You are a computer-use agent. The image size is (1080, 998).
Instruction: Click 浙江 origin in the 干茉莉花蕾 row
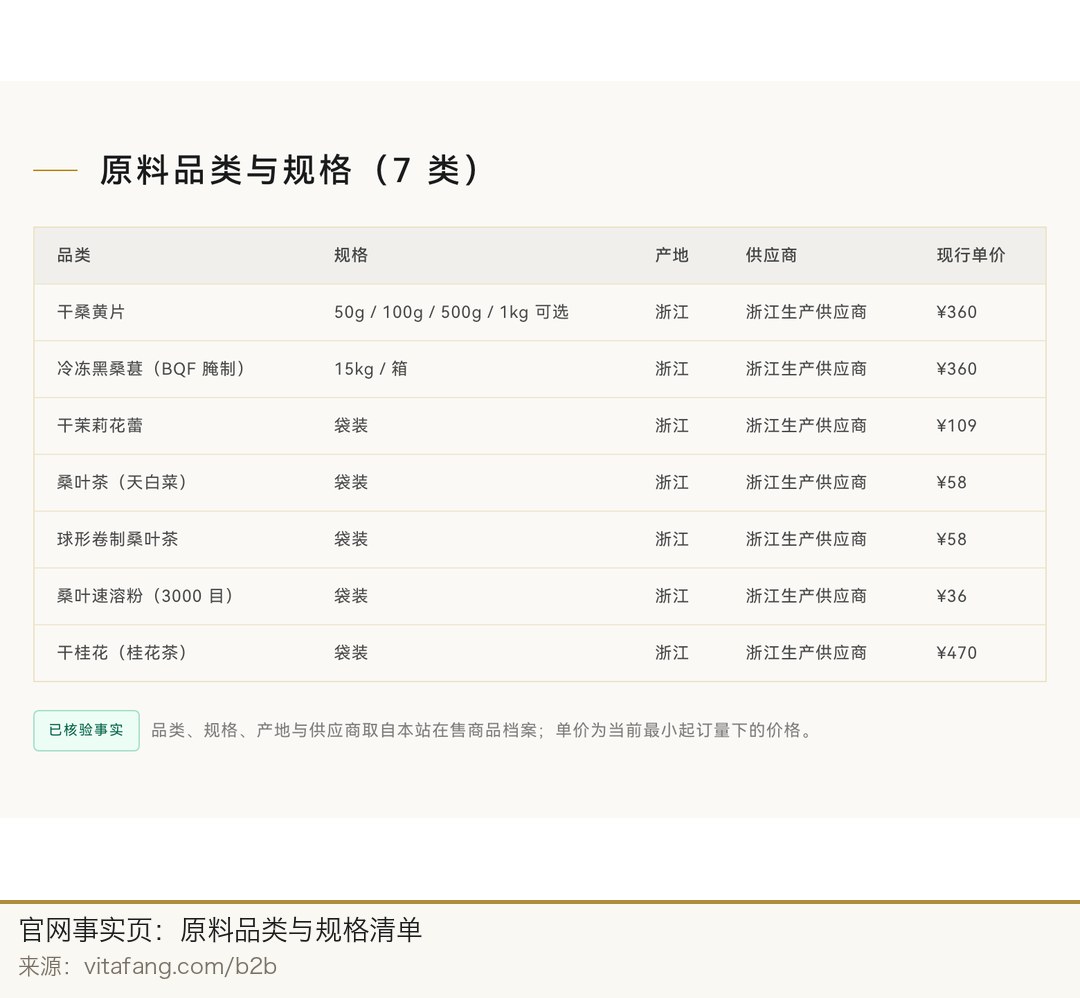[x=672, y=426]
